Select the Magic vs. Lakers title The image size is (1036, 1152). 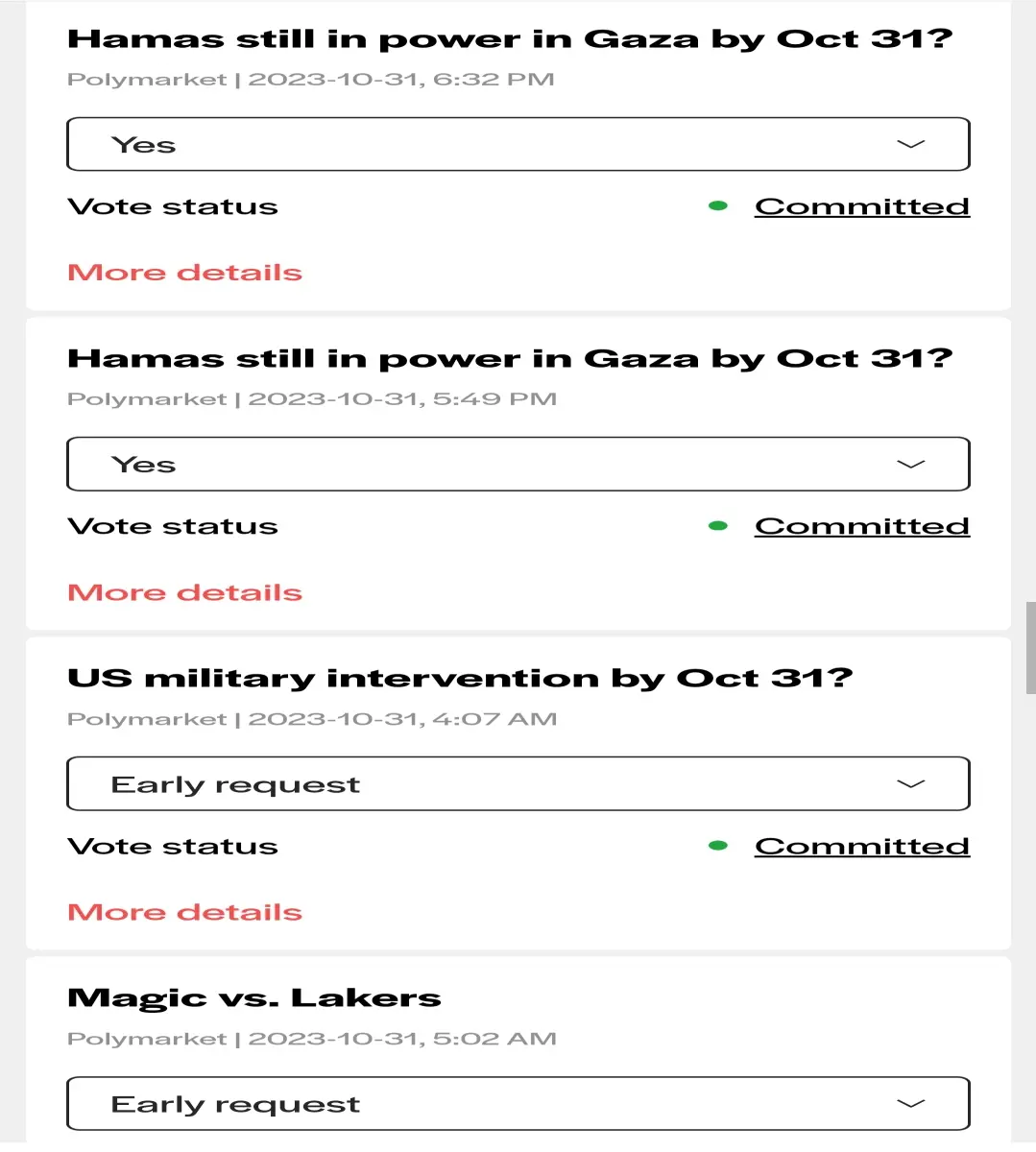point(254,998)
